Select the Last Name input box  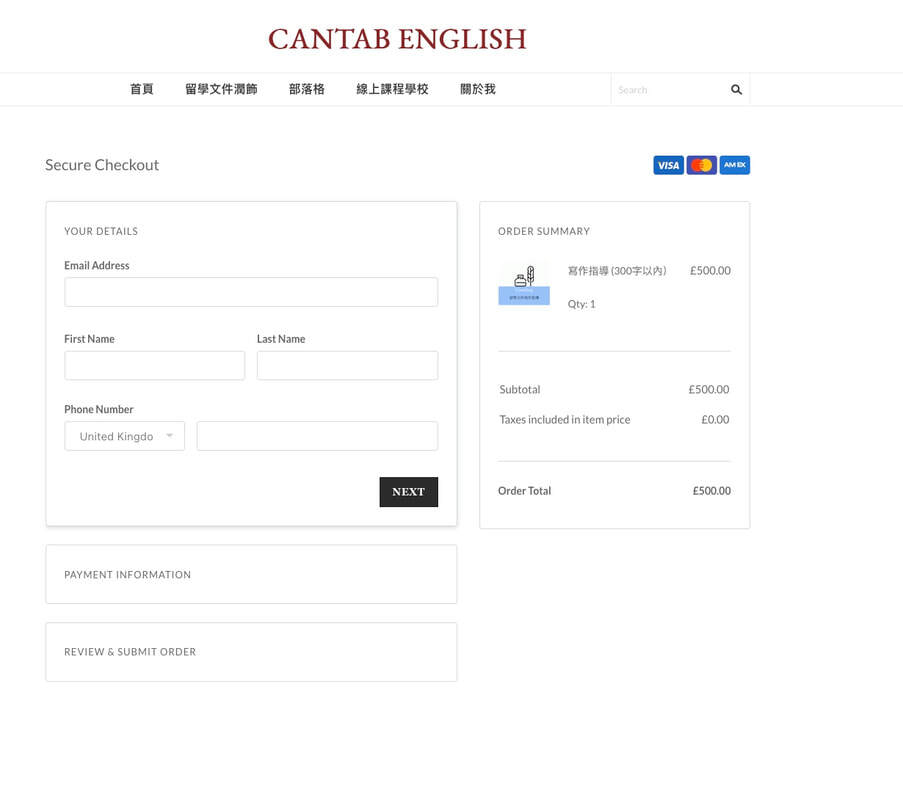[347, 365]
